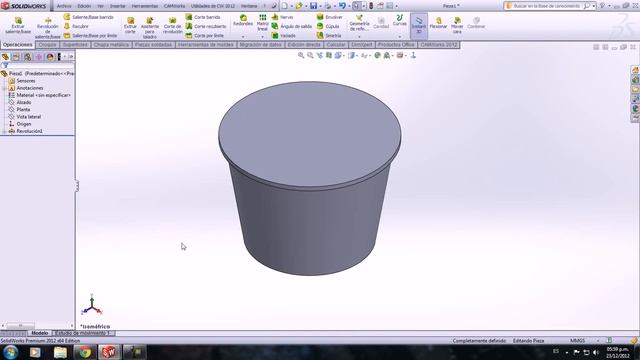Click the New document icon
Image resolution: width=640 pixels, height=360 pixels.
[284, 6]
